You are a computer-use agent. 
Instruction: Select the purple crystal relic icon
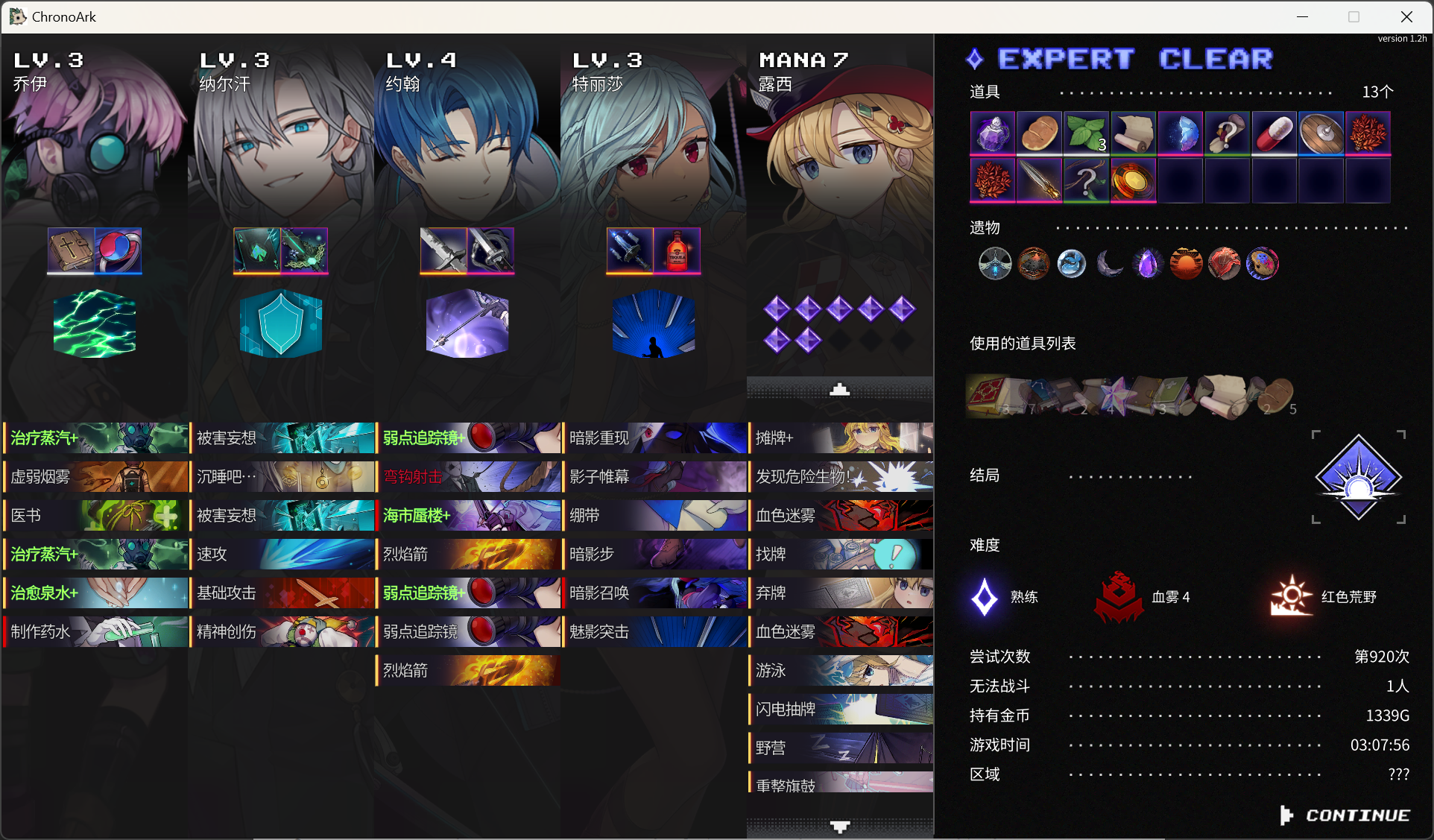point(1148,264)
